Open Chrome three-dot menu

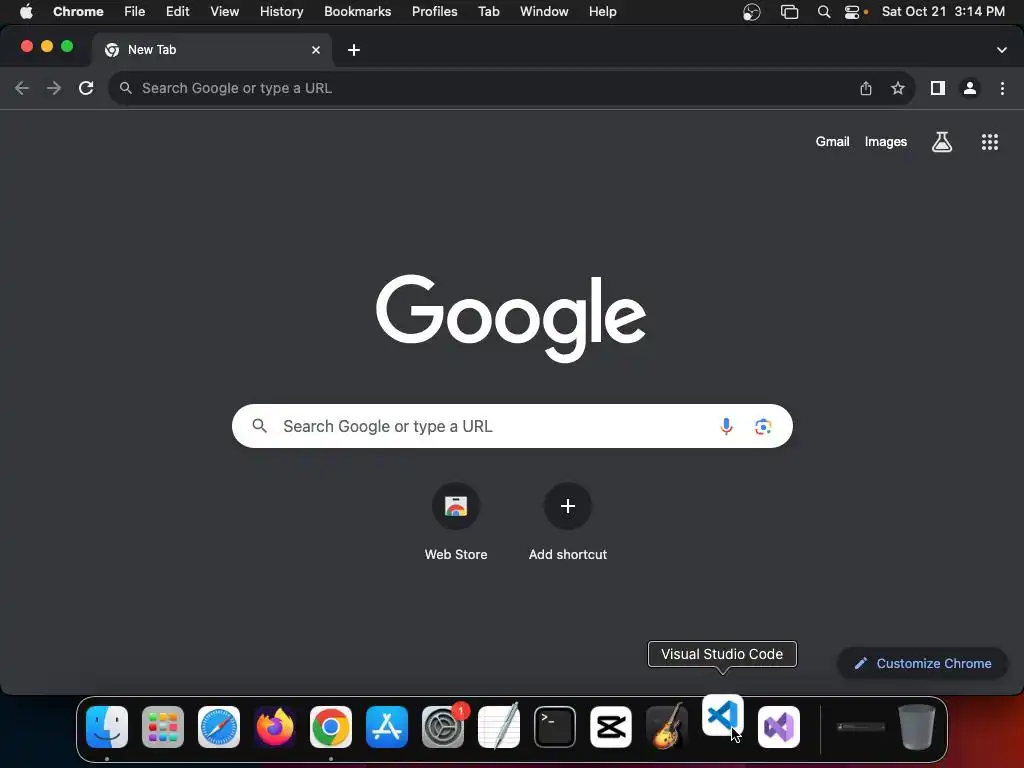1002,88
